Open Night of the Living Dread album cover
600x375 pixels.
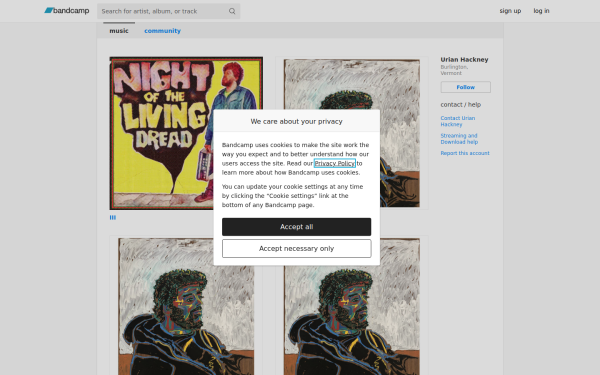(186, 133)
